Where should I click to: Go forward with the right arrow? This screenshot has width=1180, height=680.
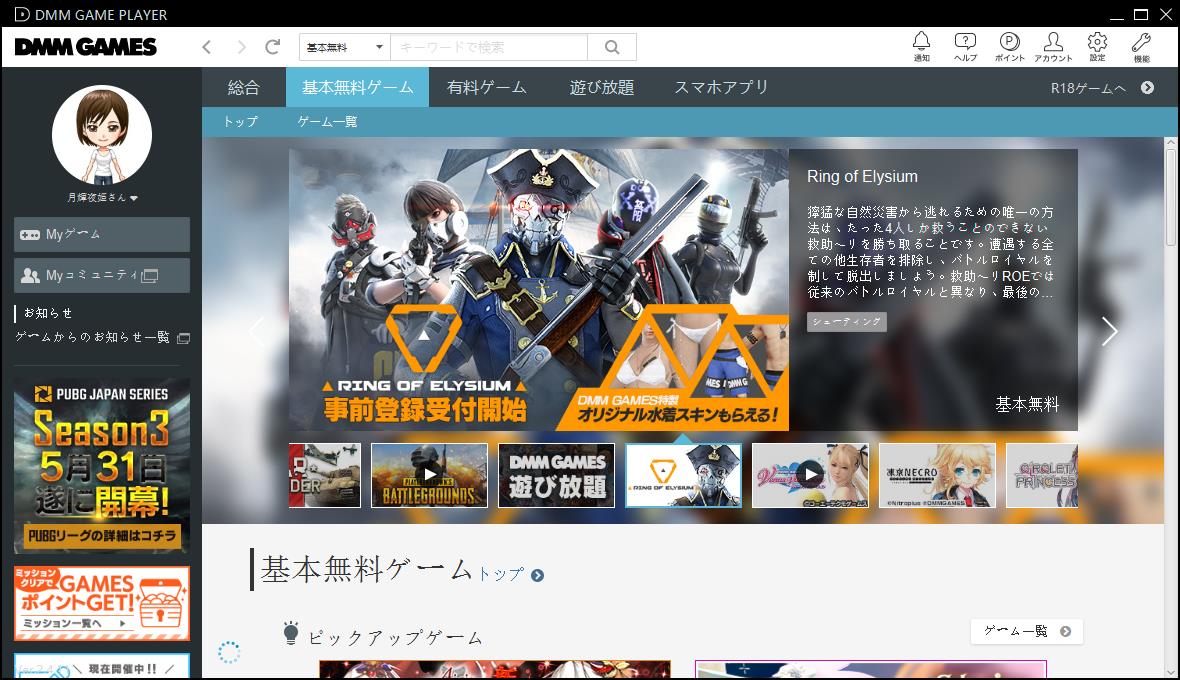[241, 47]
